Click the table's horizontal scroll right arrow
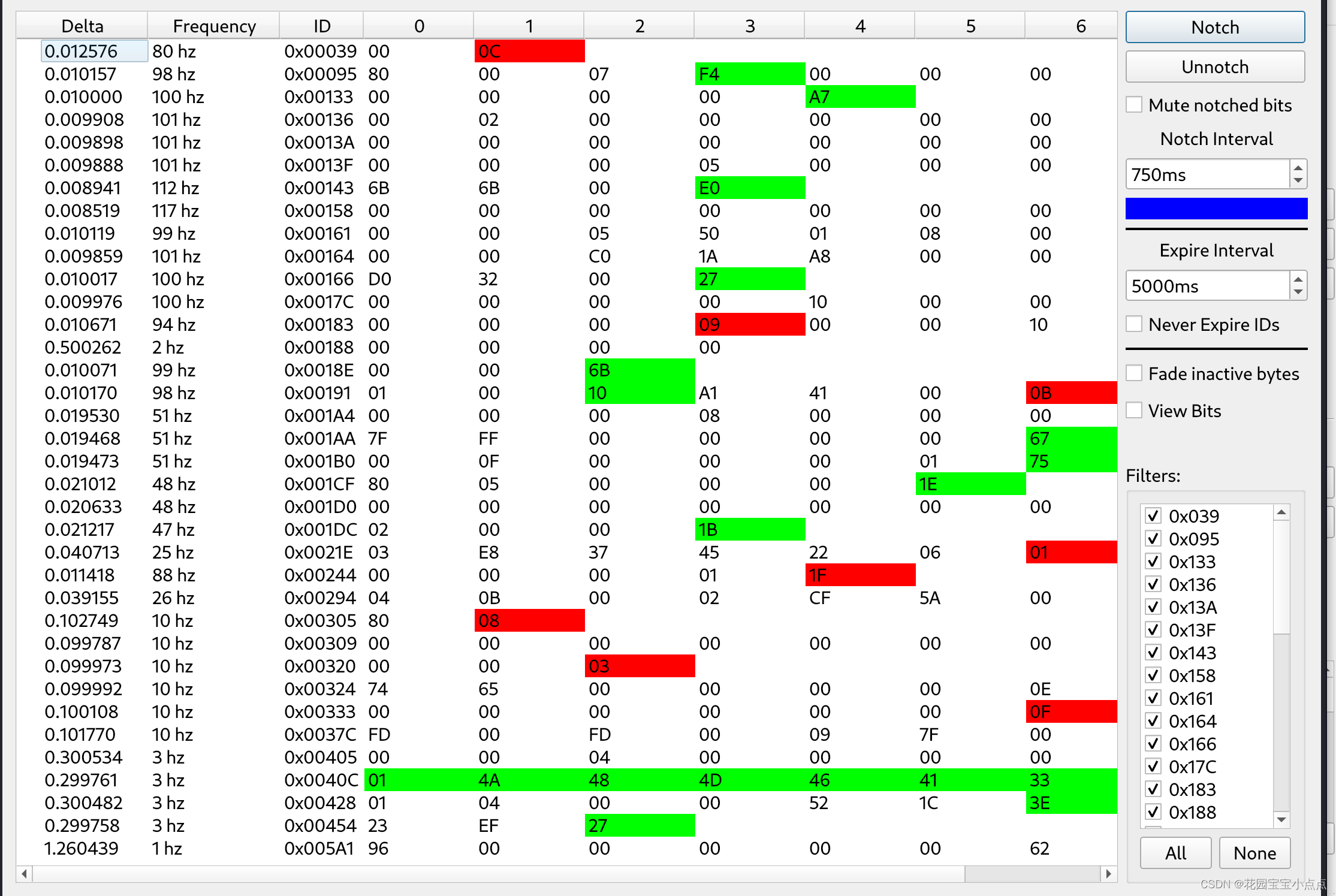This screenshot has width=1336, height=896. (1108, 874)
